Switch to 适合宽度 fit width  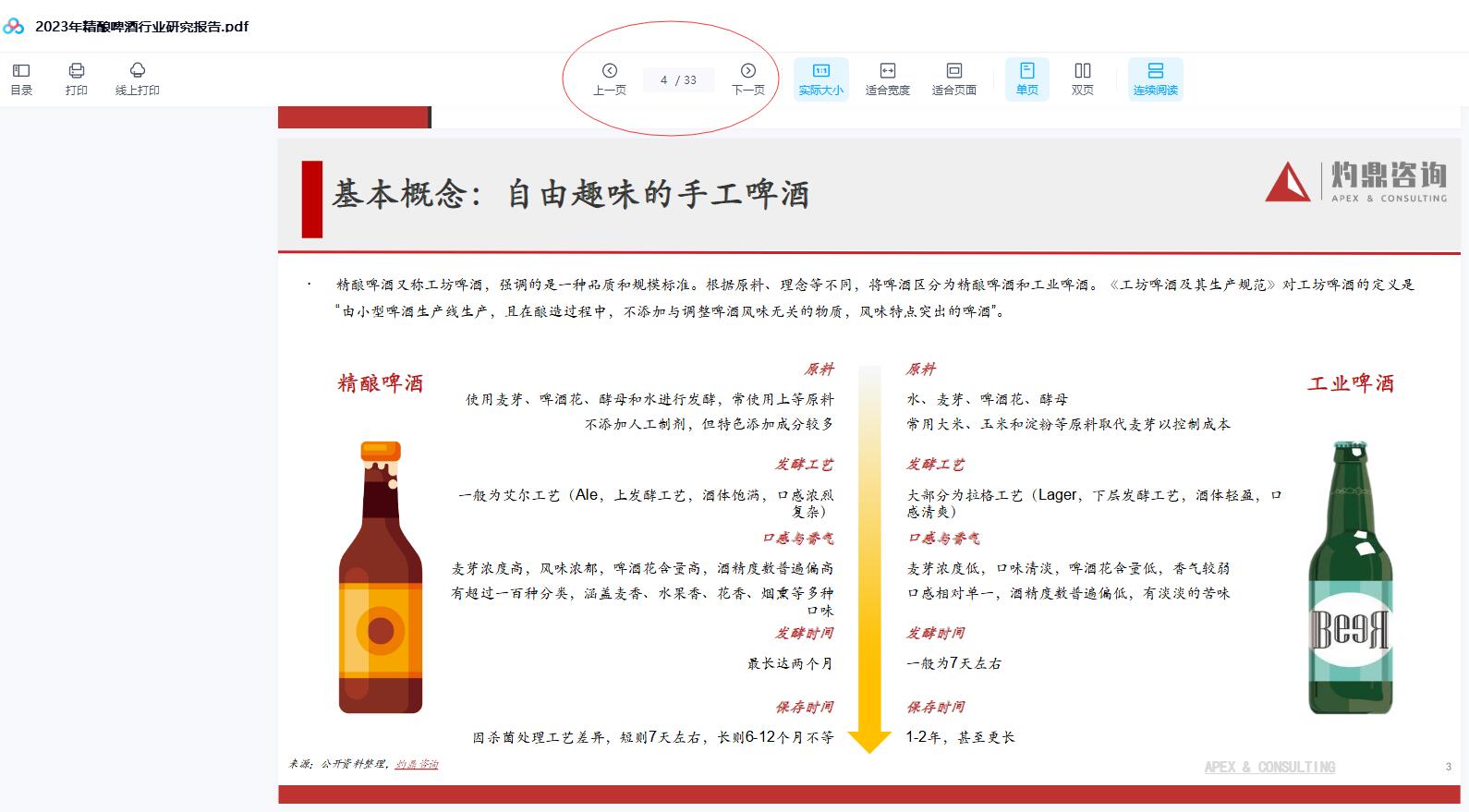[x=887, y=79]
